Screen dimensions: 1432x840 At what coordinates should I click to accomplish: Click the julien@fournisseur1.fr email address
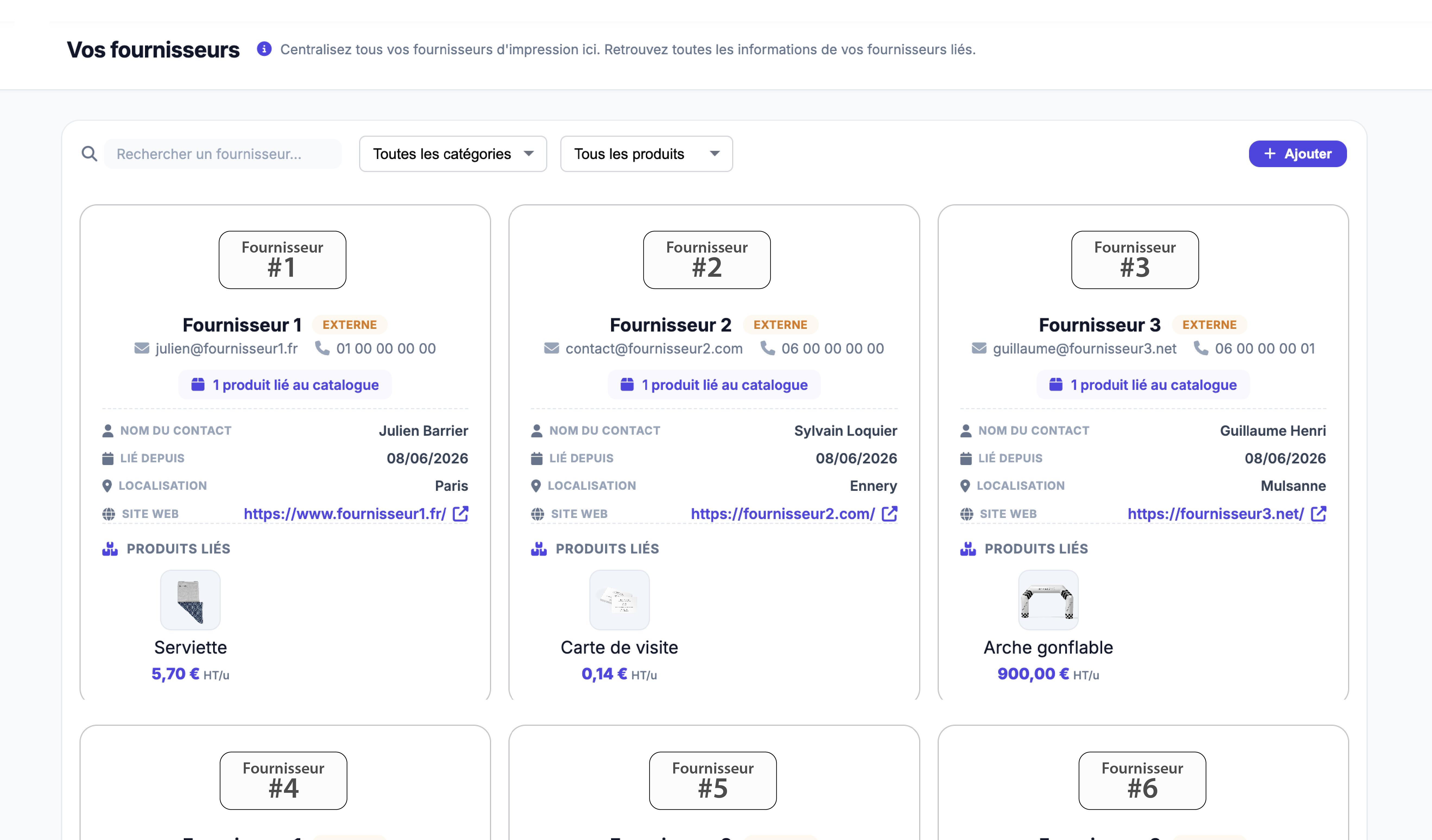pyautogui.click(x=227, y=348)
